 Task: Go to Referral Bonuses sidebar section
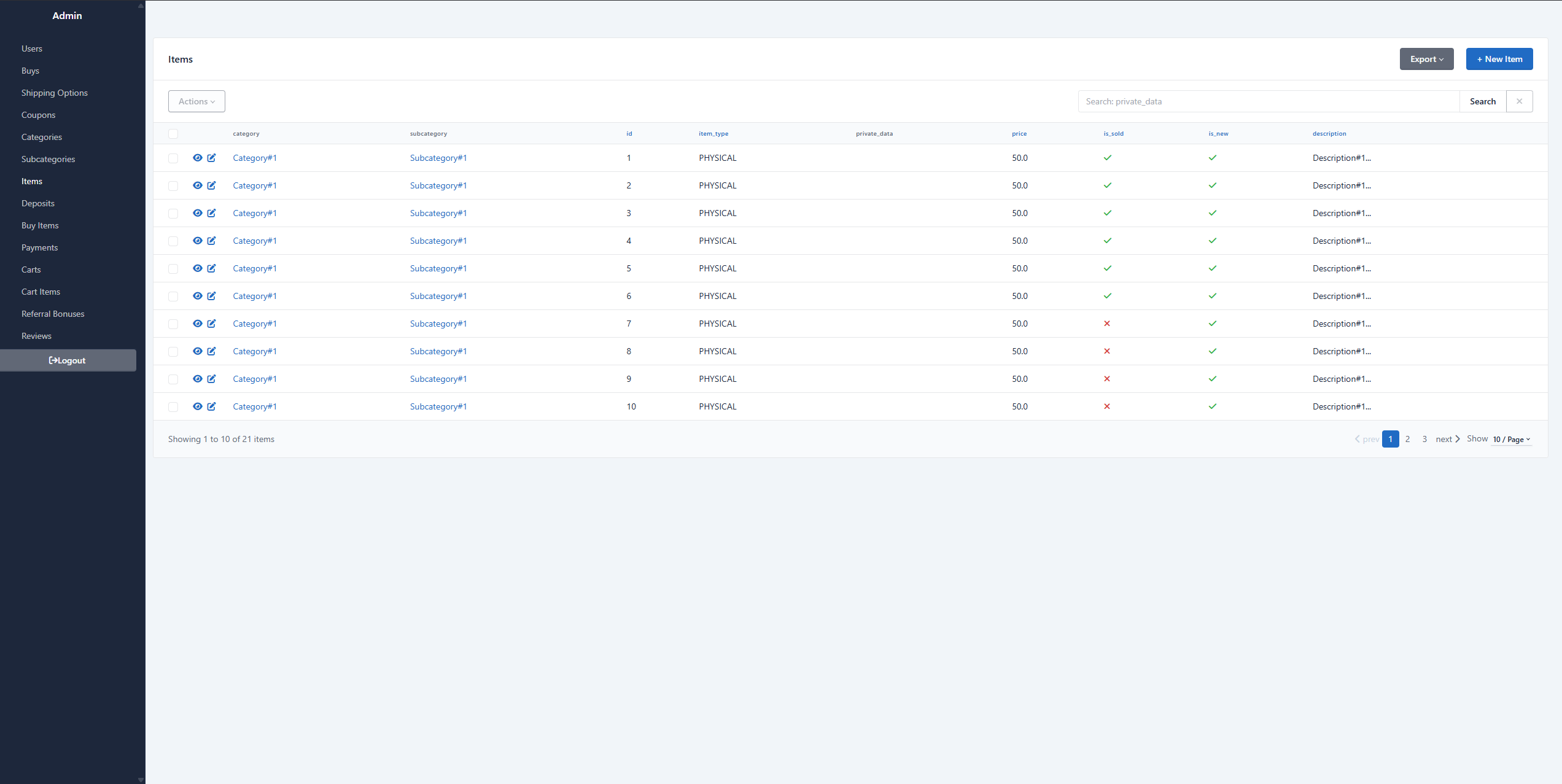click(53, 314)
